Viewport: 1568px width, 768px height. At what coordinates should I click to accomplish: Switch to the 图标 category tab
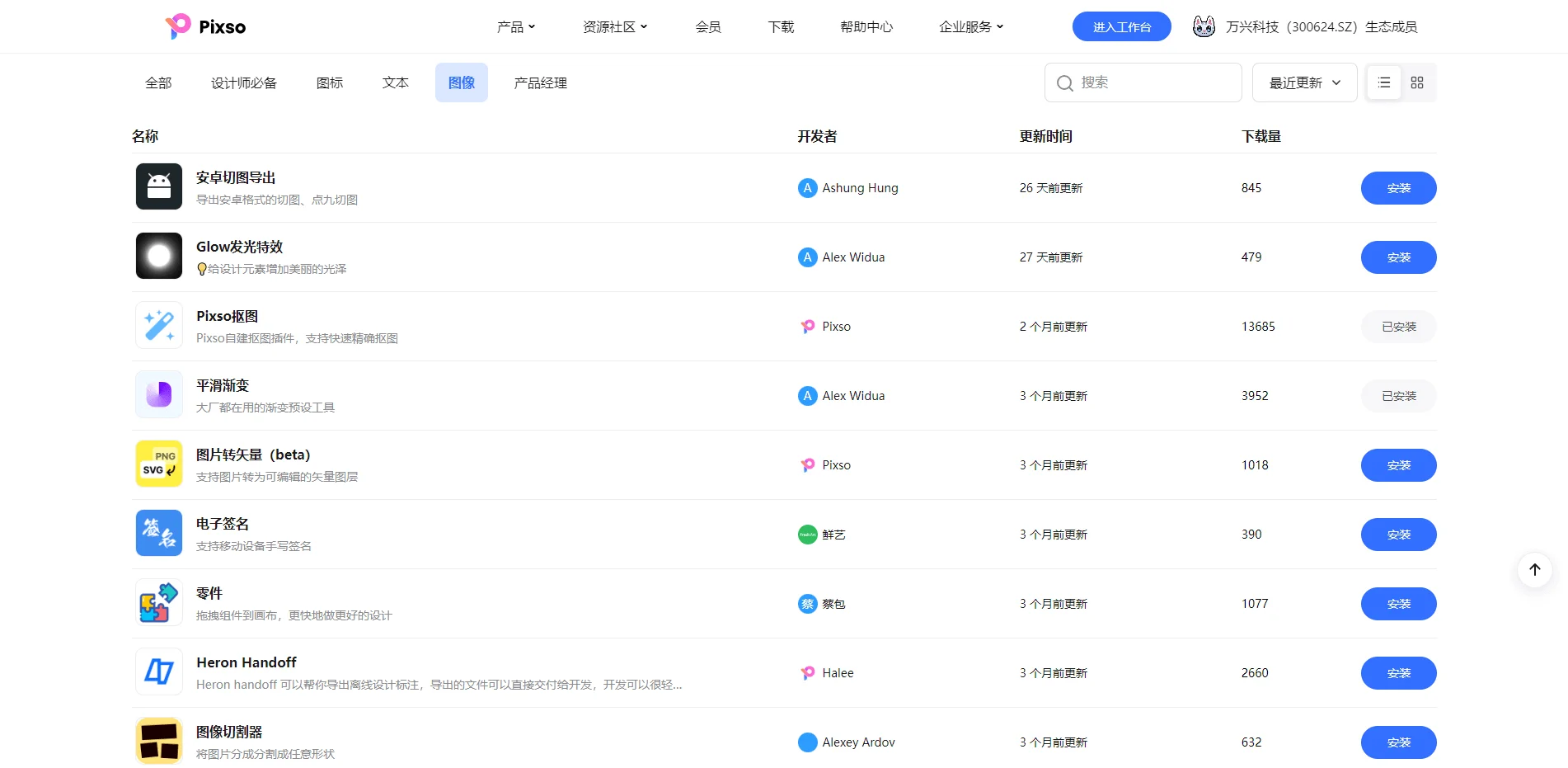click(329, 82)
